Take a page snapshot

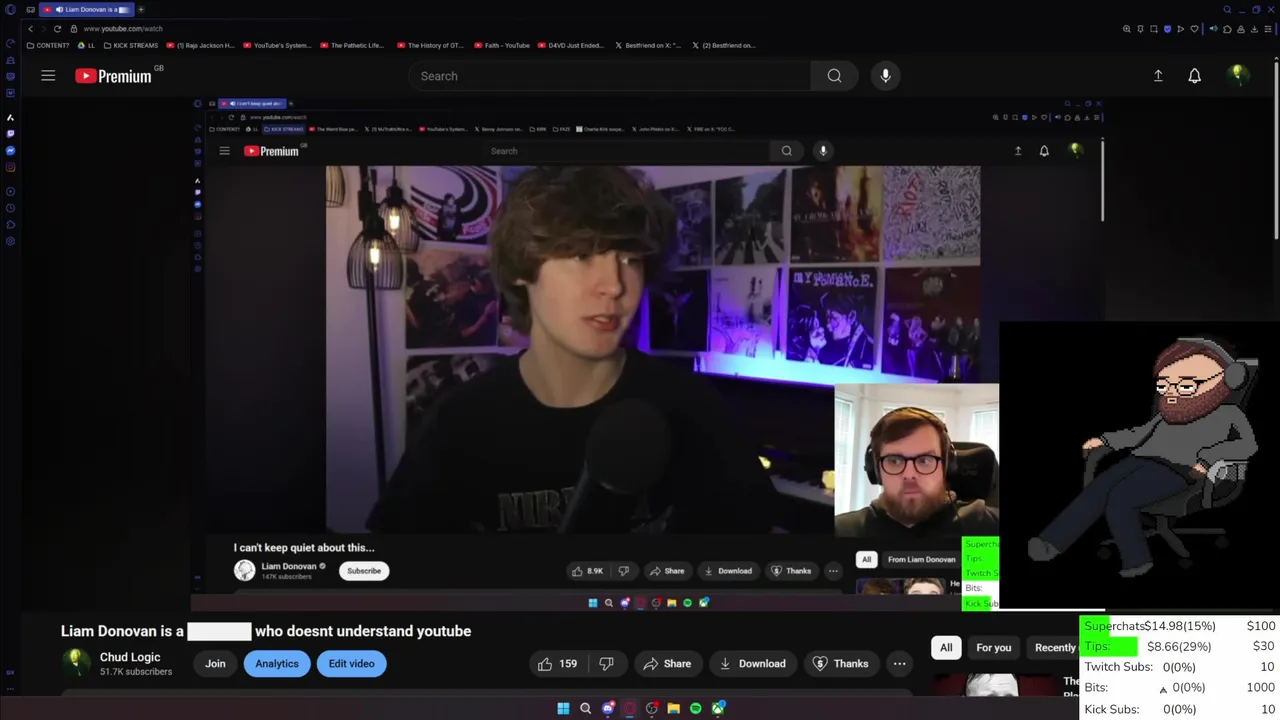pyautogui.click(x=1154, y=29)
